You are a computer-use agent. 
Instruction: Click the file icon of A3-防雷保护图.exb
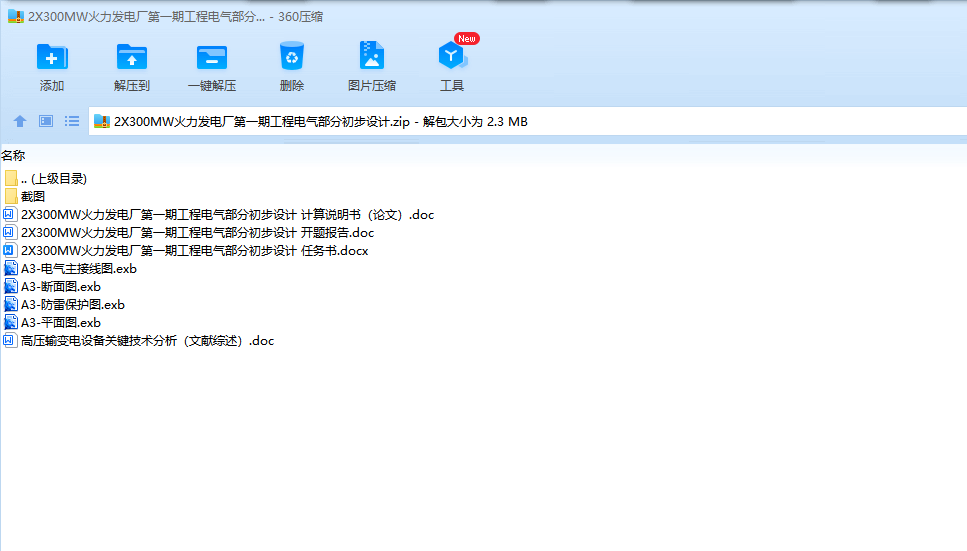click(x=10, y=304)
